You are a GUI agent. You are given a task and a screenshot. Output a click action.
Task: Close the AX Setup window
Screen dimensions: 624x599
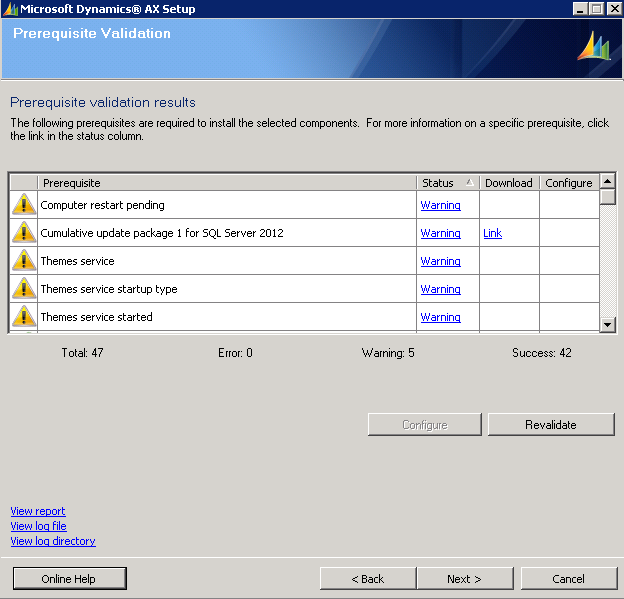[614, 9]
